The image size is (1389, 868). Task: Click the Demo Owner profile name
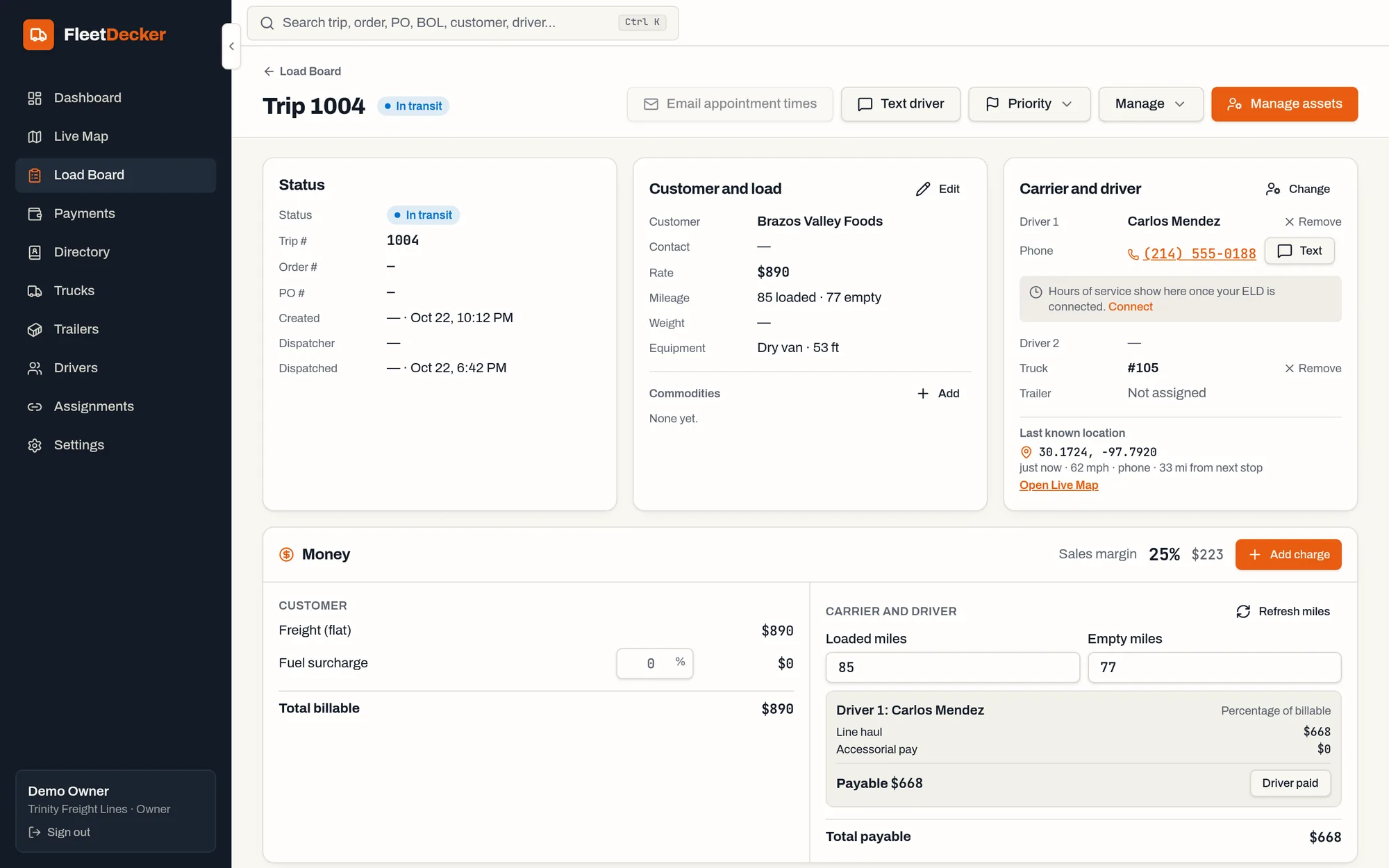tap(68, 792)
